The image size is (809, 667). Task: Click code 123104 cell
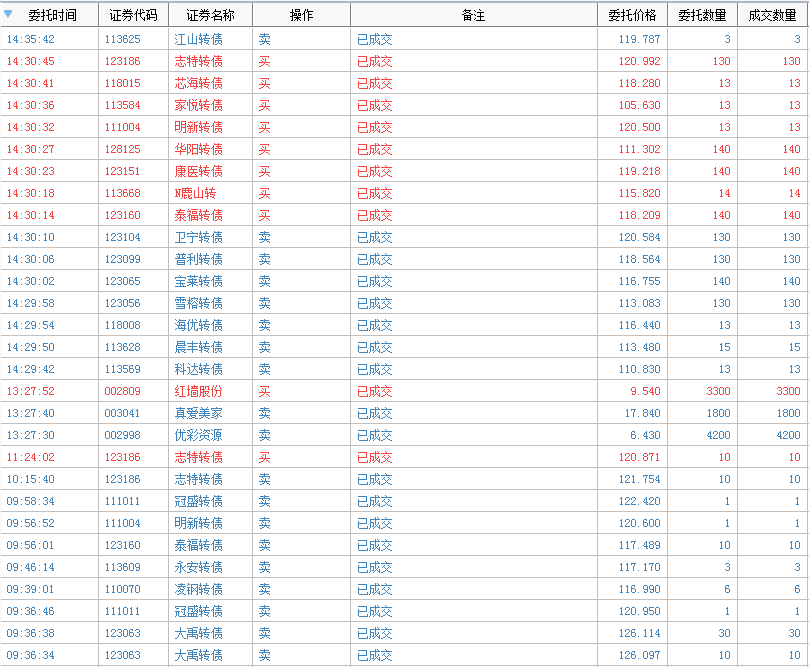122,237
